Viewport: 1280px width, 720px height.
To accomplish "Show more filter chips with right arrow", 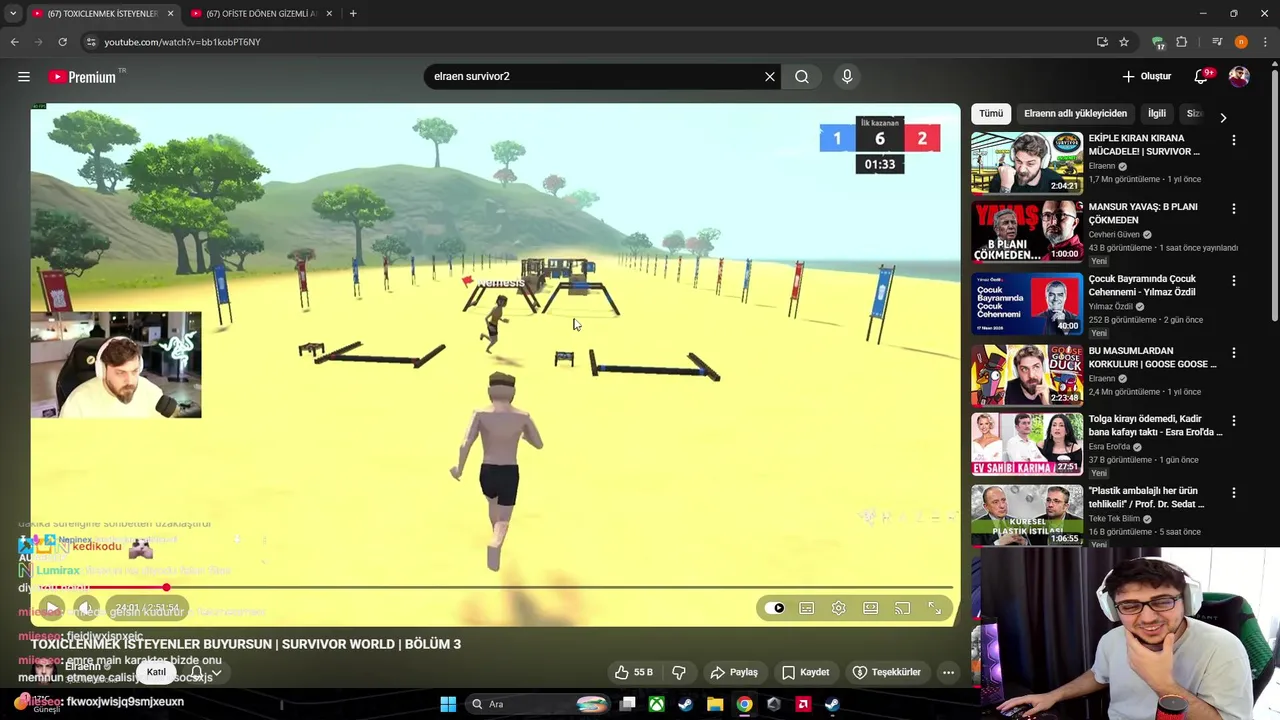I will click(1223, 117).
